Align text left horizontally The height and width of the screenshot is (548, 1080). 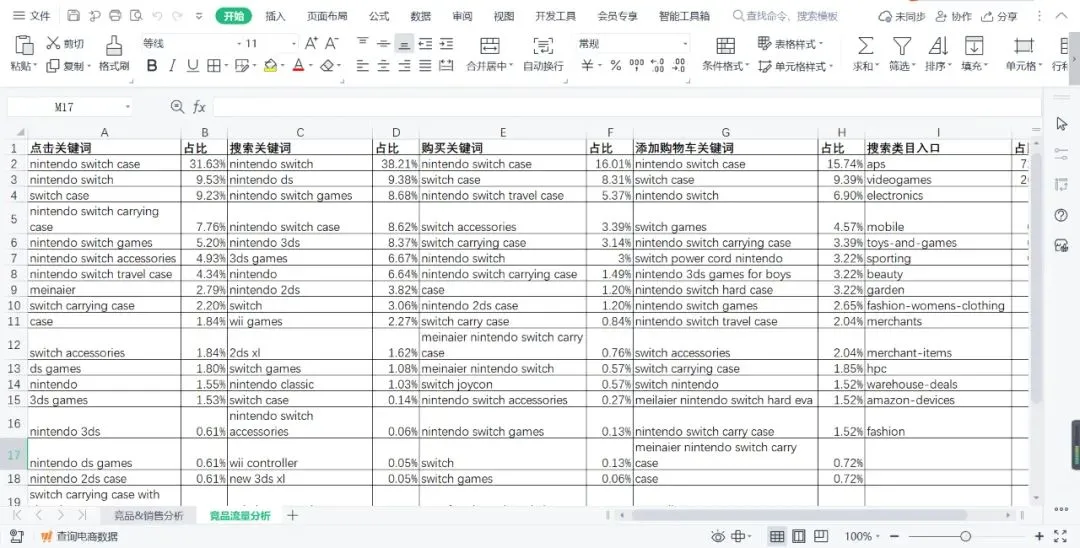362,65
